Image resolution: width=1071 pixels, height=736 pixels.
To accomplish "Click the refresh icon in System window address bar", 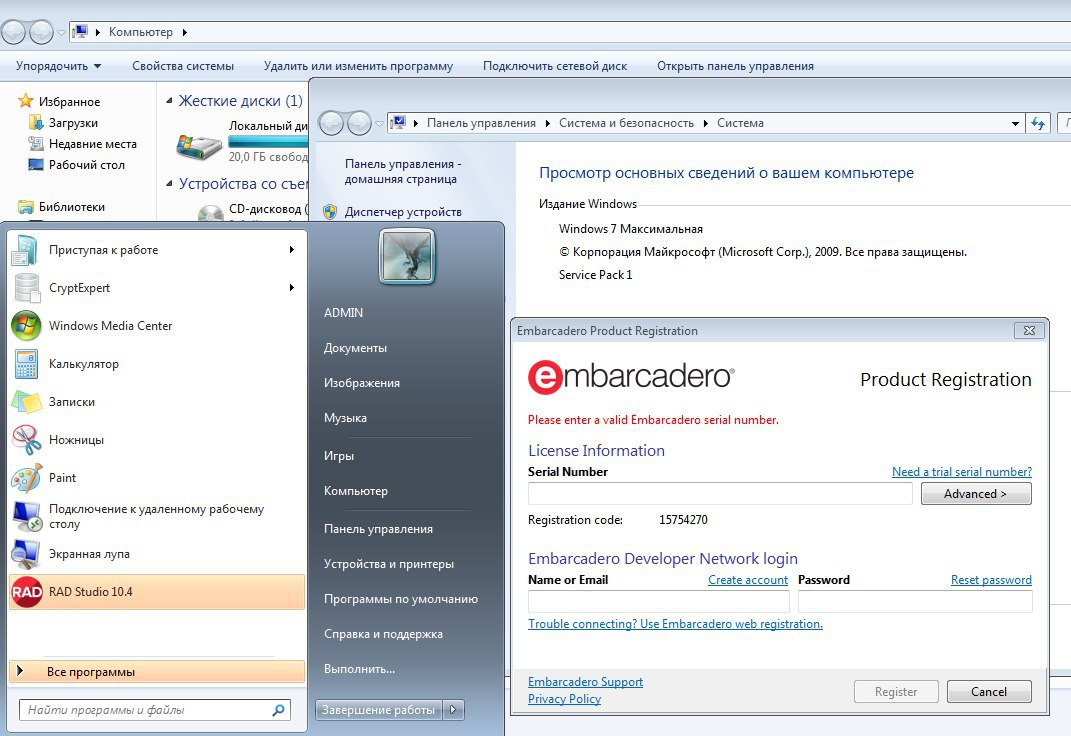I will tap(1038, 124).
